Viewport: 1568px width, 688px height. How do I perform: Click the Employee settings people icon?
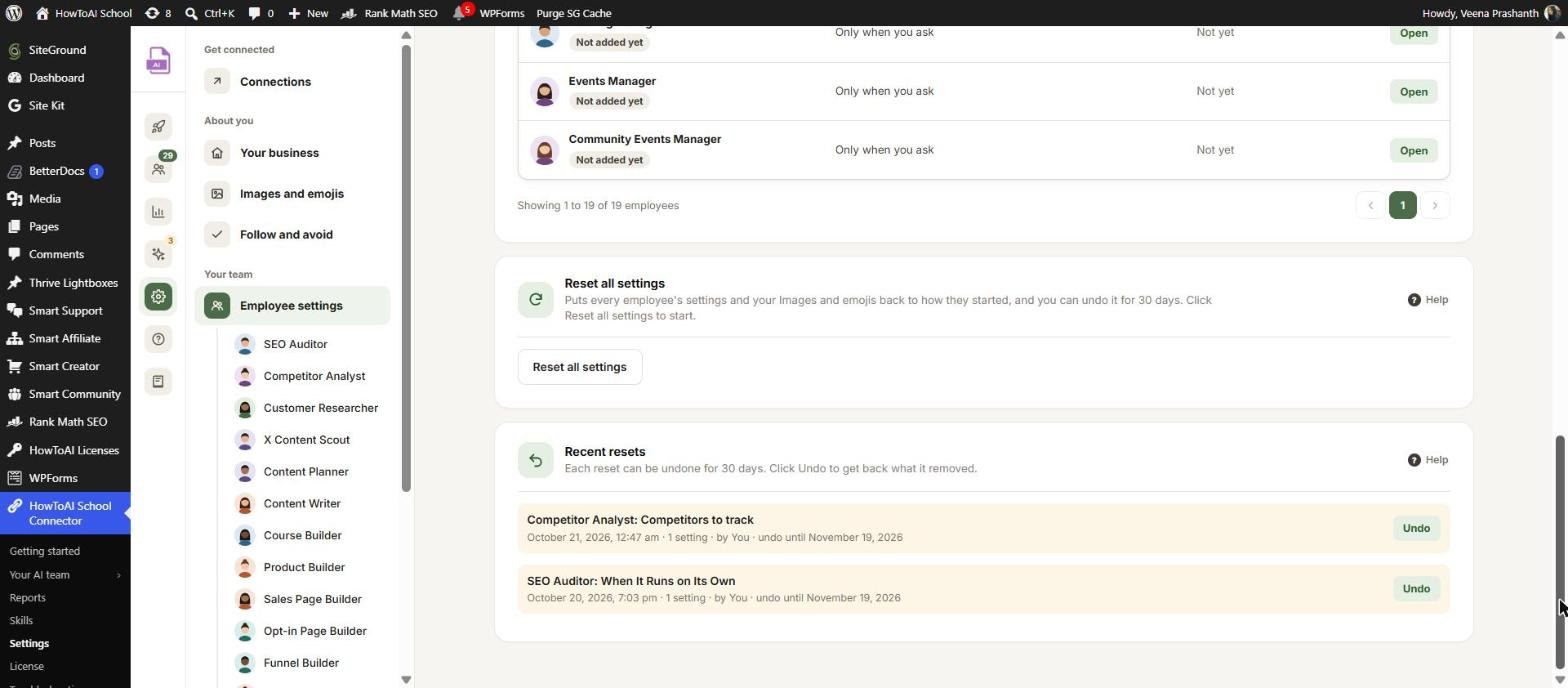[217, 306]
